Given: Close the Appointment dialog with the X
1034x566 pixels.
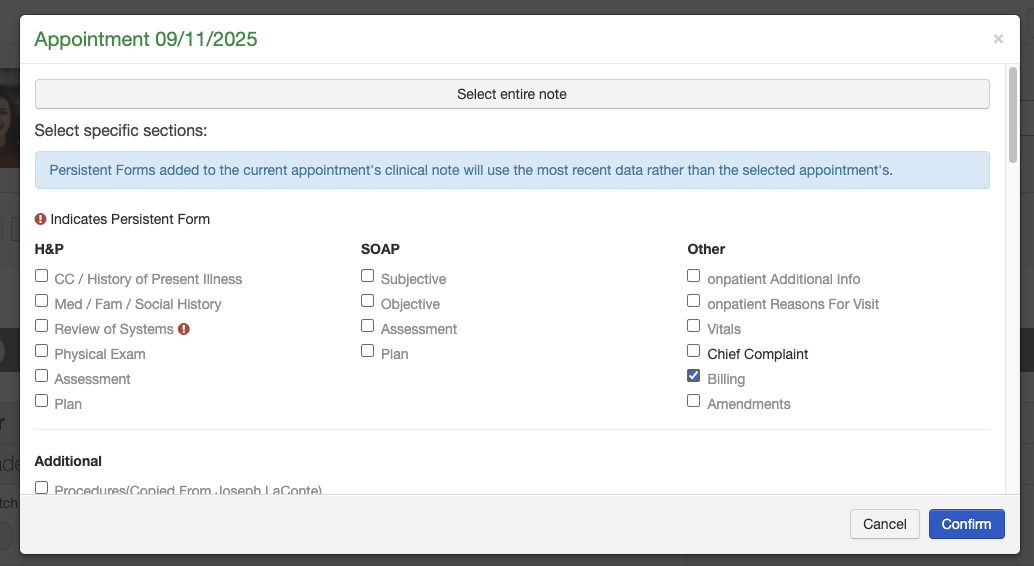Looking at the screenshot, I should pos(998,39).
